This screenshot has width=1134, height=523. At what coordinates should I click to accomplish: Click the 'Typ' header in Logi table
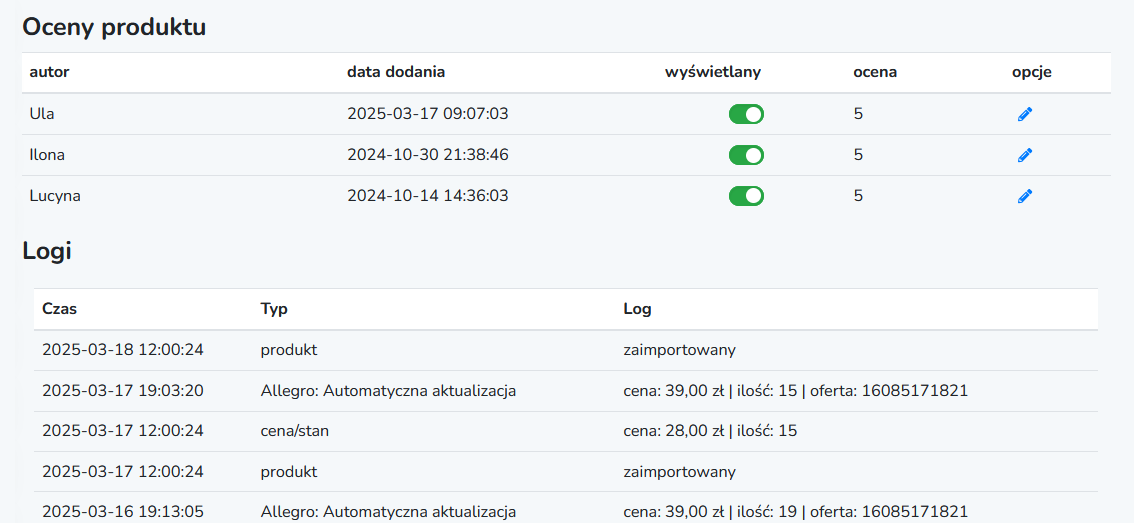point(274,309)
